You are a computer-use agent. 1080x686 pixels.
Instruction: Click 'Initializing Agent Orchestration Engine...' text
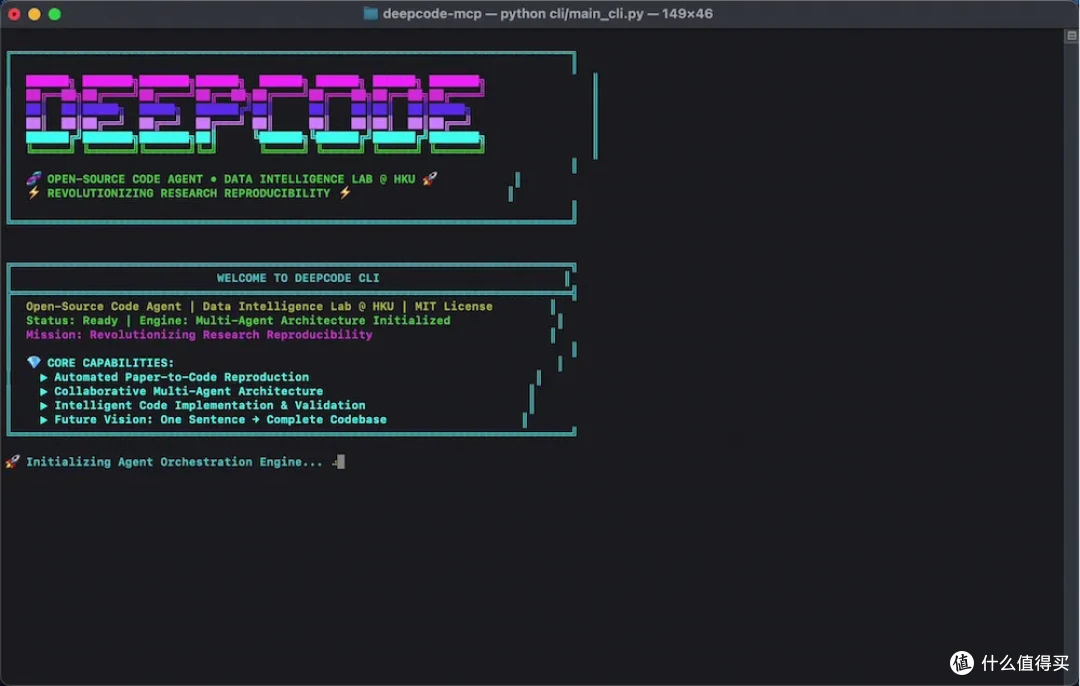pyautogui.click(x=174, y=462)
